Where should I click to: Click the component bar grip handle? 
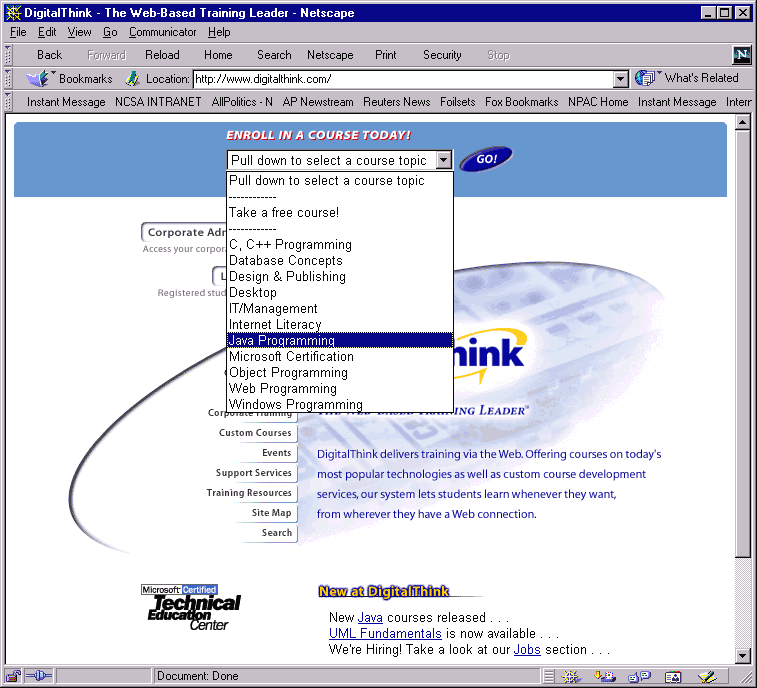[x=548, y=676]
